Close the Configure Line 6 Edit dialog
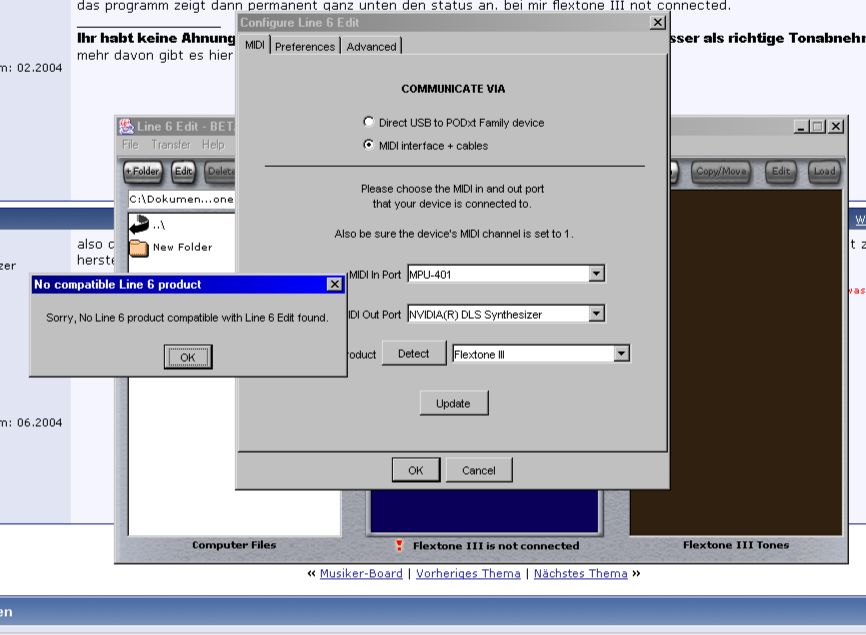The image size is (866, 635). [x=657, y=23]
